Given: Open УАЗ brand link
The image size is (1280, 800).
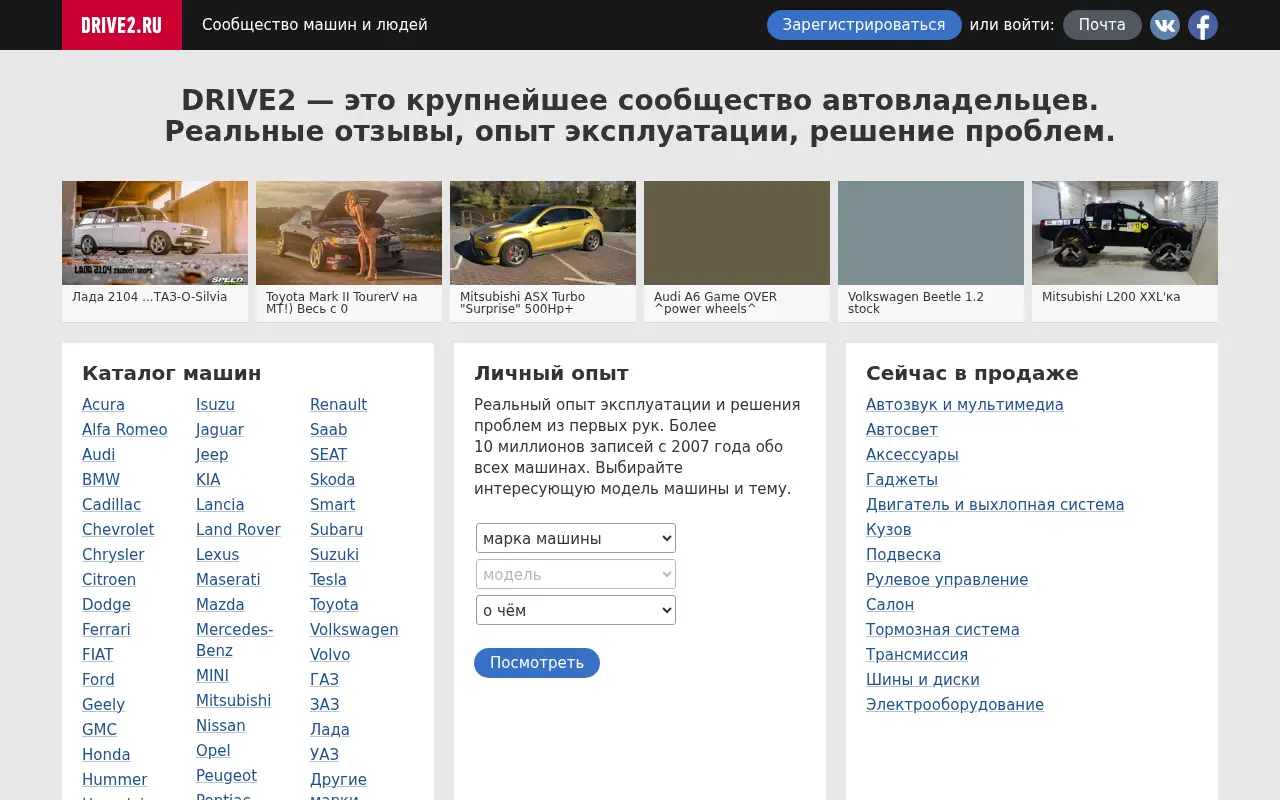Looking at the screenshot, I should click(324, 755).
